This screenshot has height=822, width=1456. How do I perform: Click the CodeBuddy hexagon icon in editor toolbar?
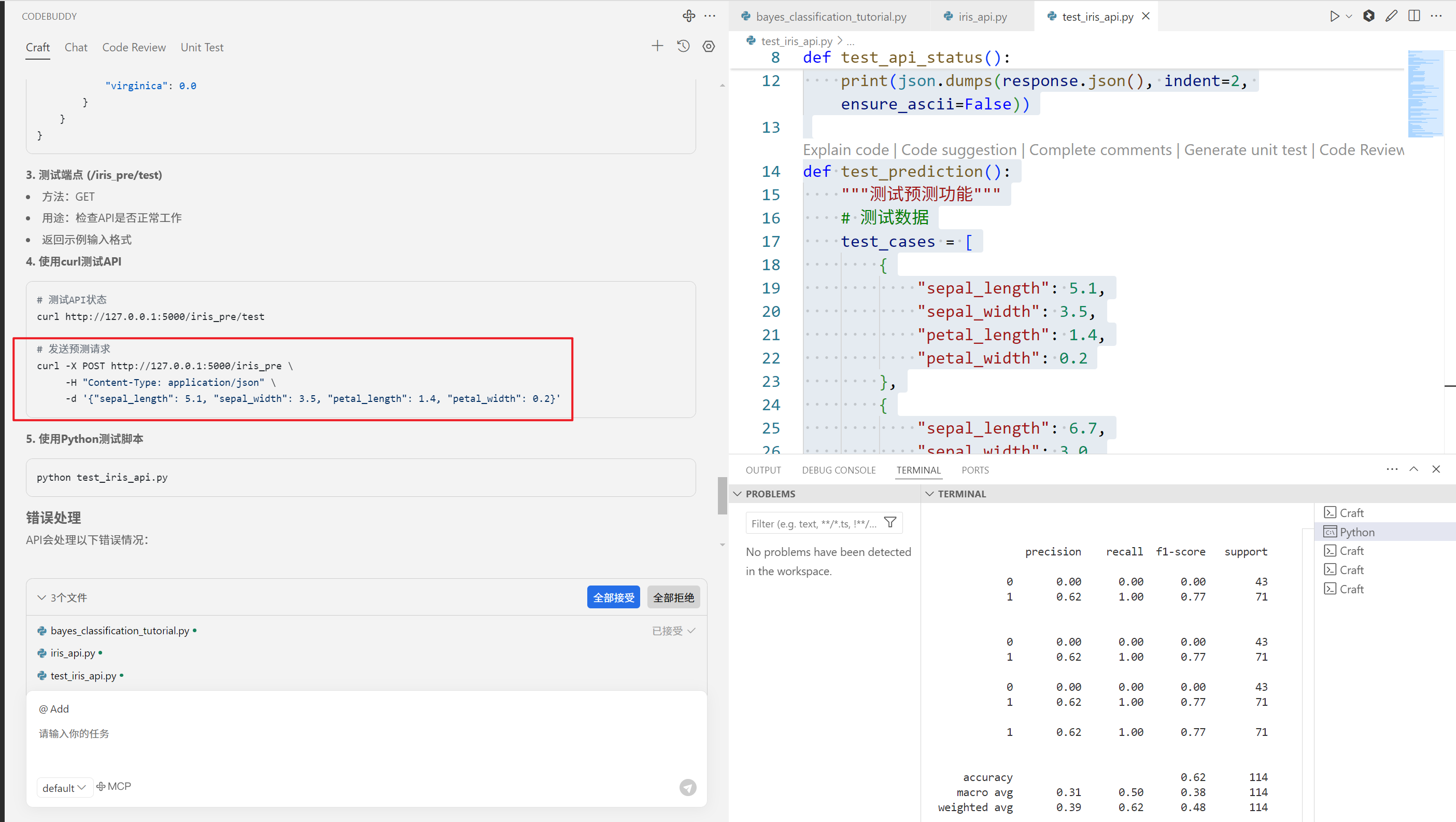click(x=1368, y=16)
